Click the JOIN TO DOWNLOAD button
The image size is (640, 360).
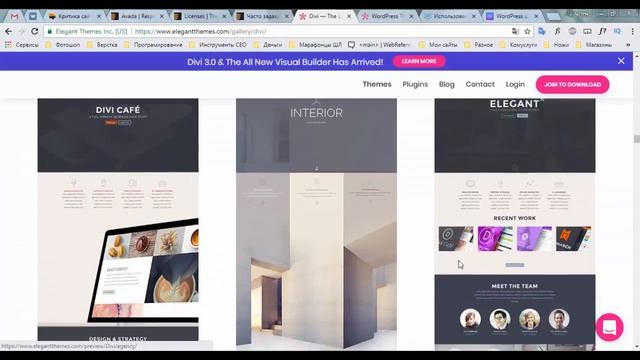click(x=572, y=84)
